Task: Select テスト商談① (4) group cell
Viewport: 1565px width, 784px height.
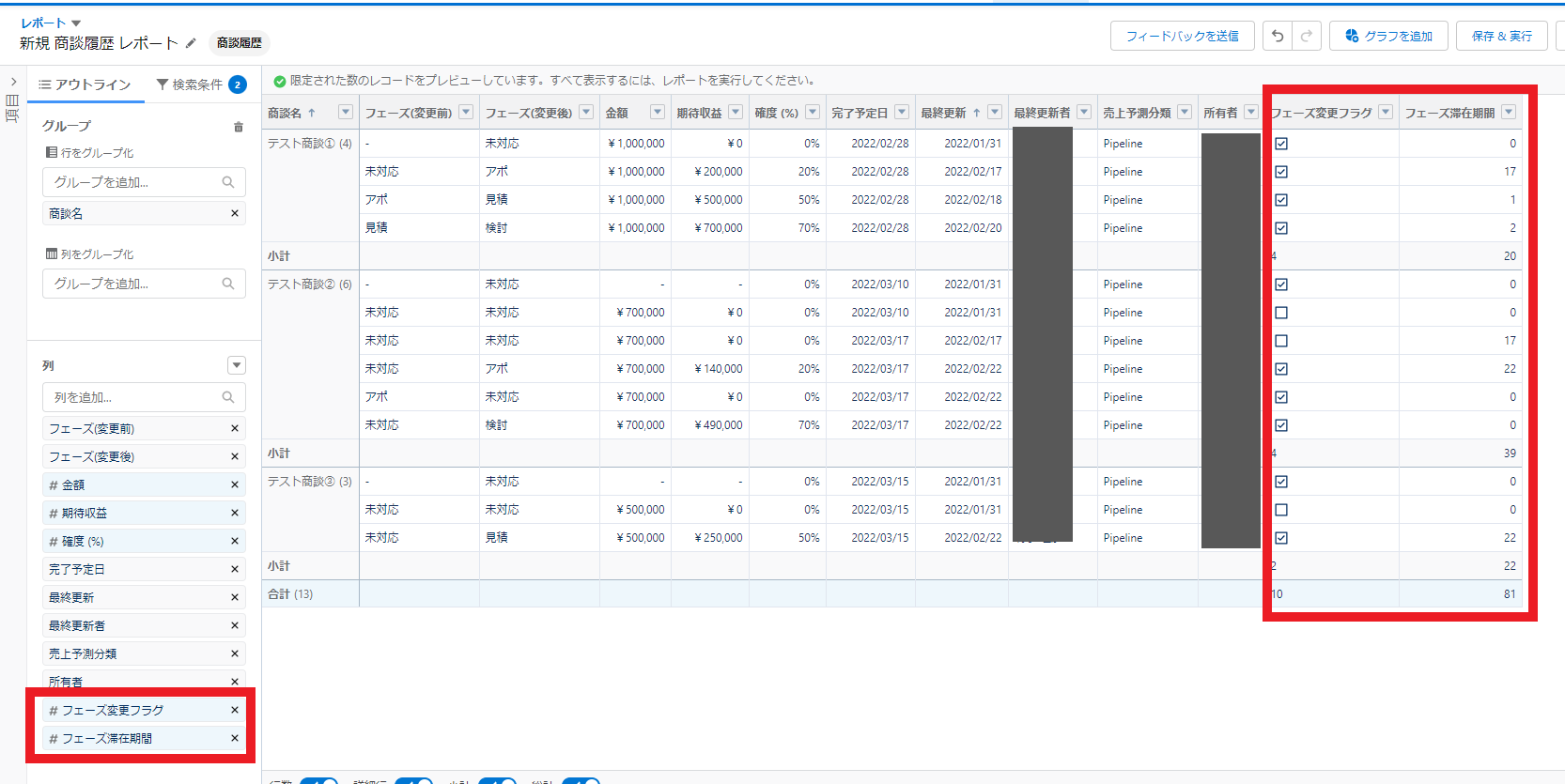Action: [x=310, y=144]
